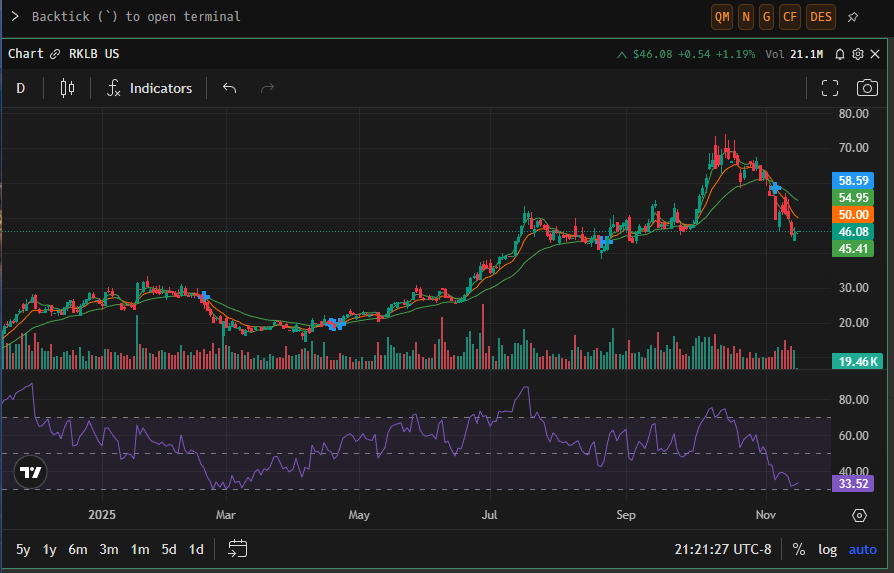Open chart widget settings gear
The width and height of the screenshot is (894, 573).
pyautogui.click(x=858, y=54)
